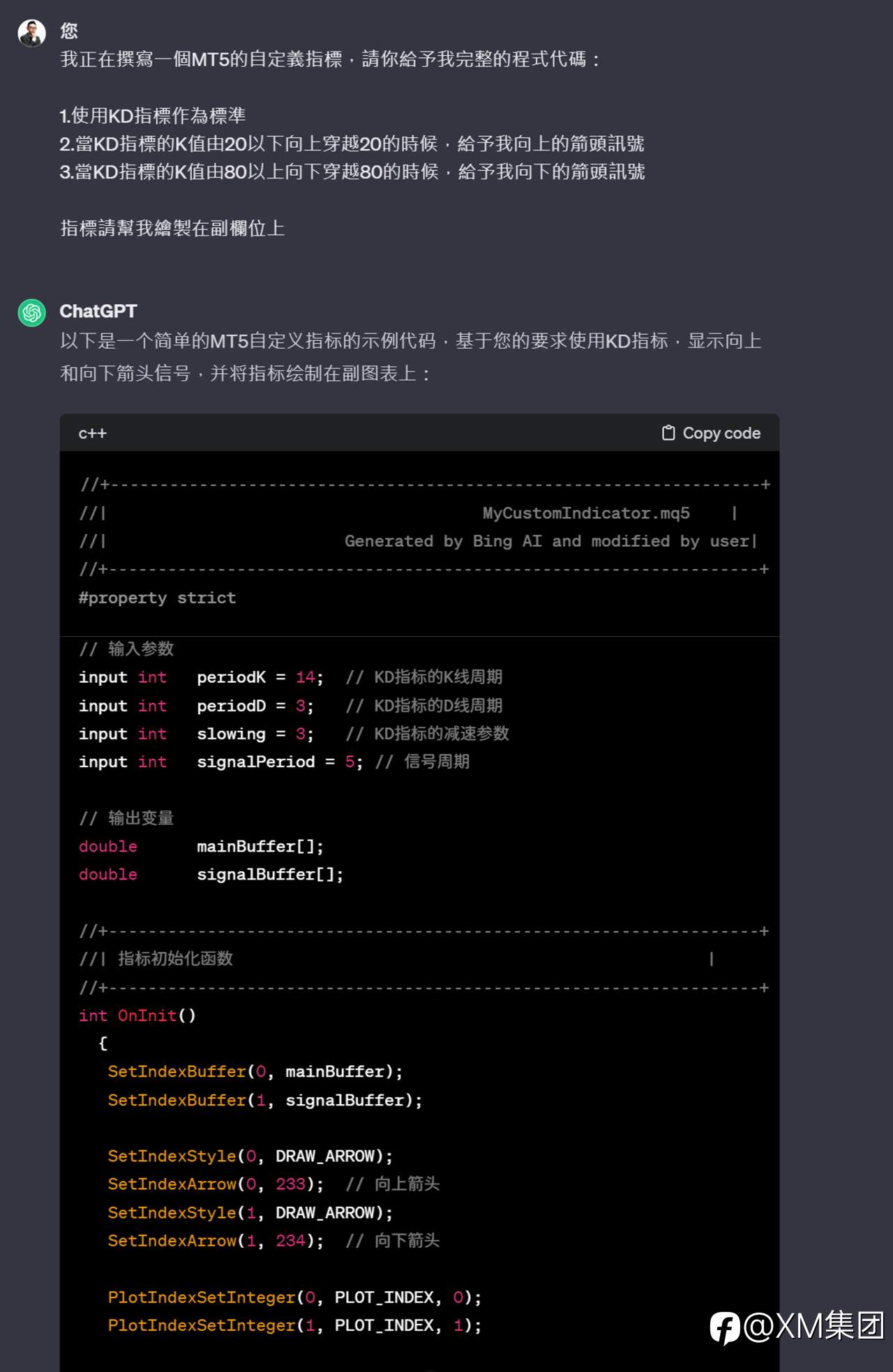Click the clipboard icon beside Copy code
The width and height of the screenshot is (893, 1372).
point(668,433)
